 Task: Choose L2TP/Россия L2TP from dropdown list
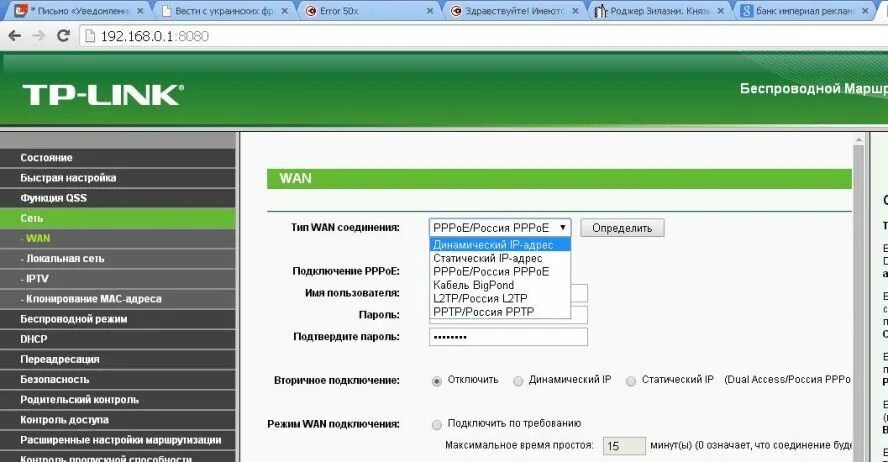500,298
